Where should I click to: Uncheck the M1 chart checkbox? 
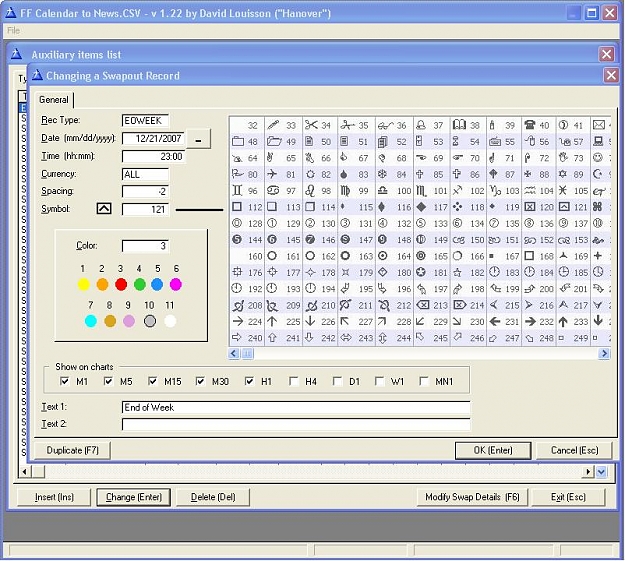[x=64, y=381]
